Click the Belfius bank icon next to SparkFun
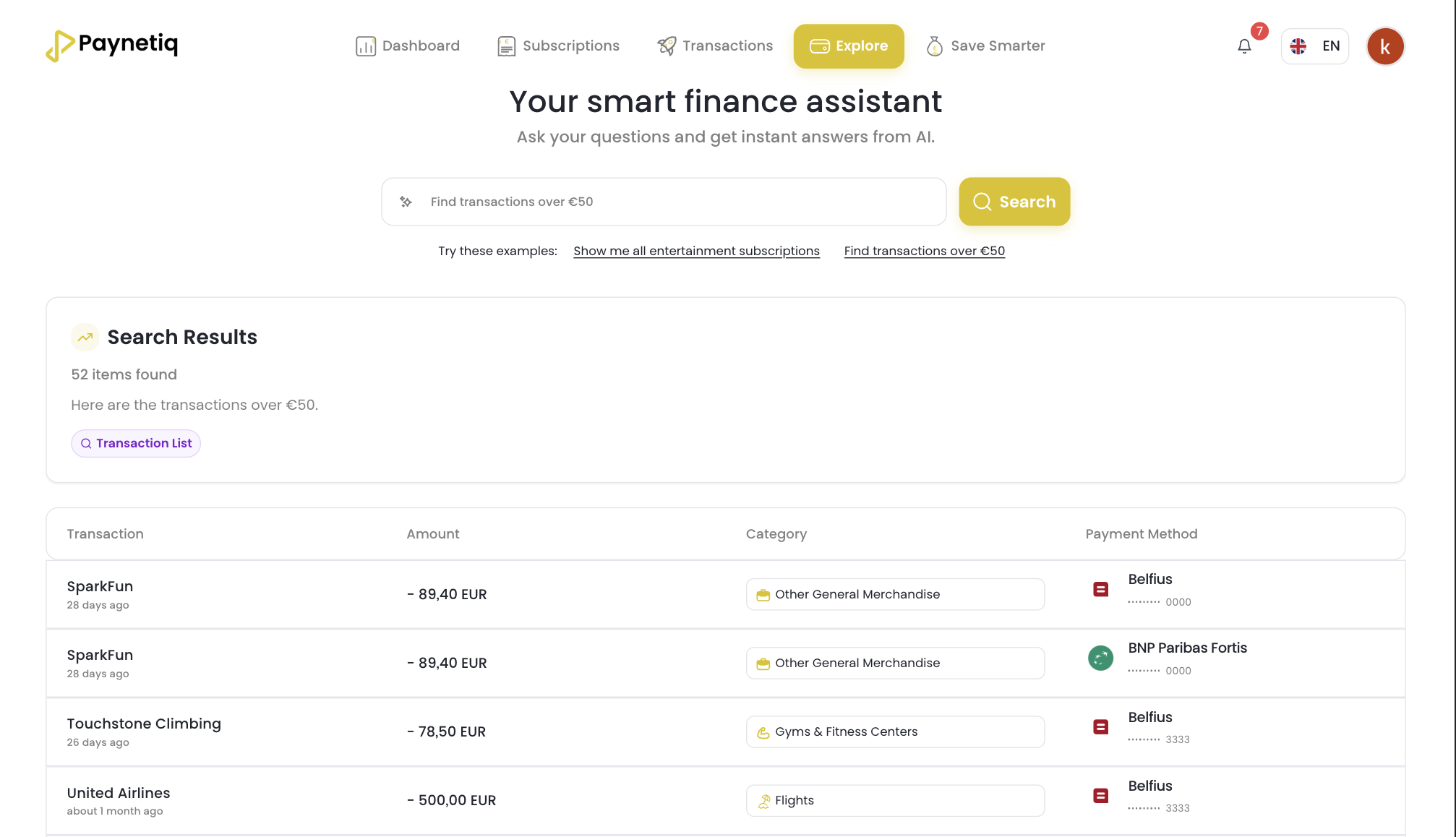1456x837 pixels. pyautogui.click(x=1100, y=589)
